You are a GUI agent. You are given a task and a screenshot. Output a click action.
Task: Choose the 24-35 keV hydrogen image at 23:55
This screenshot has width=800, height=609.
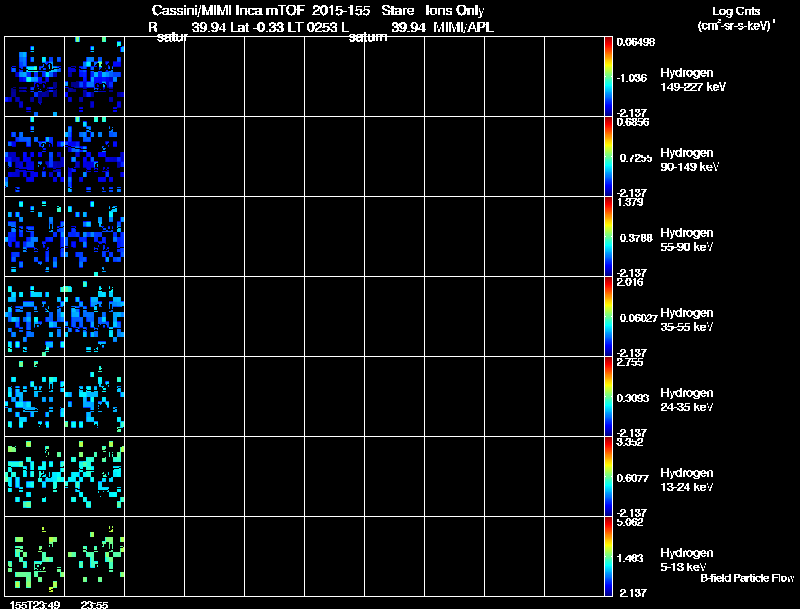94,397
